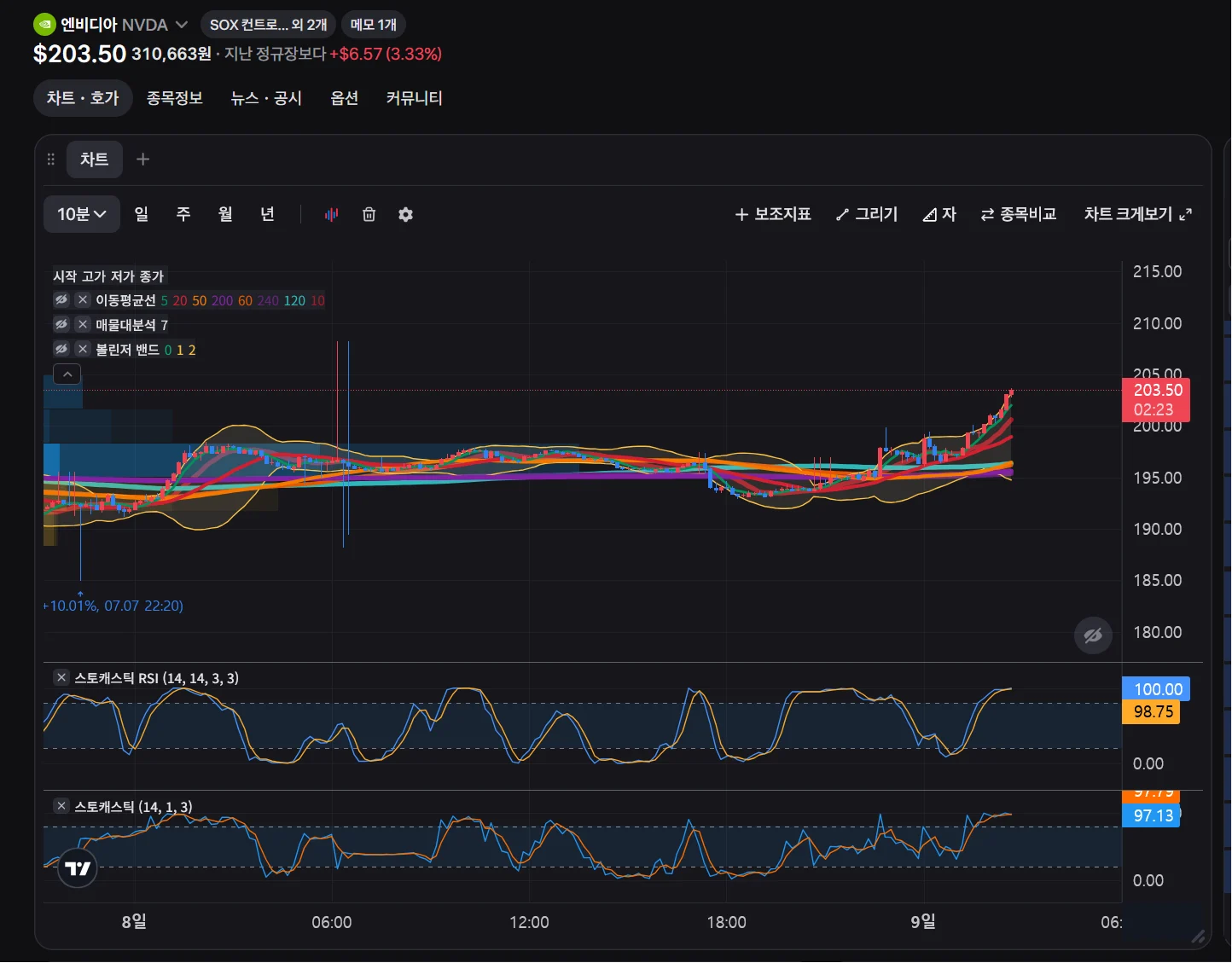Close the 스토캐스틱 (14, 1, 3) panel

(61, 806)
